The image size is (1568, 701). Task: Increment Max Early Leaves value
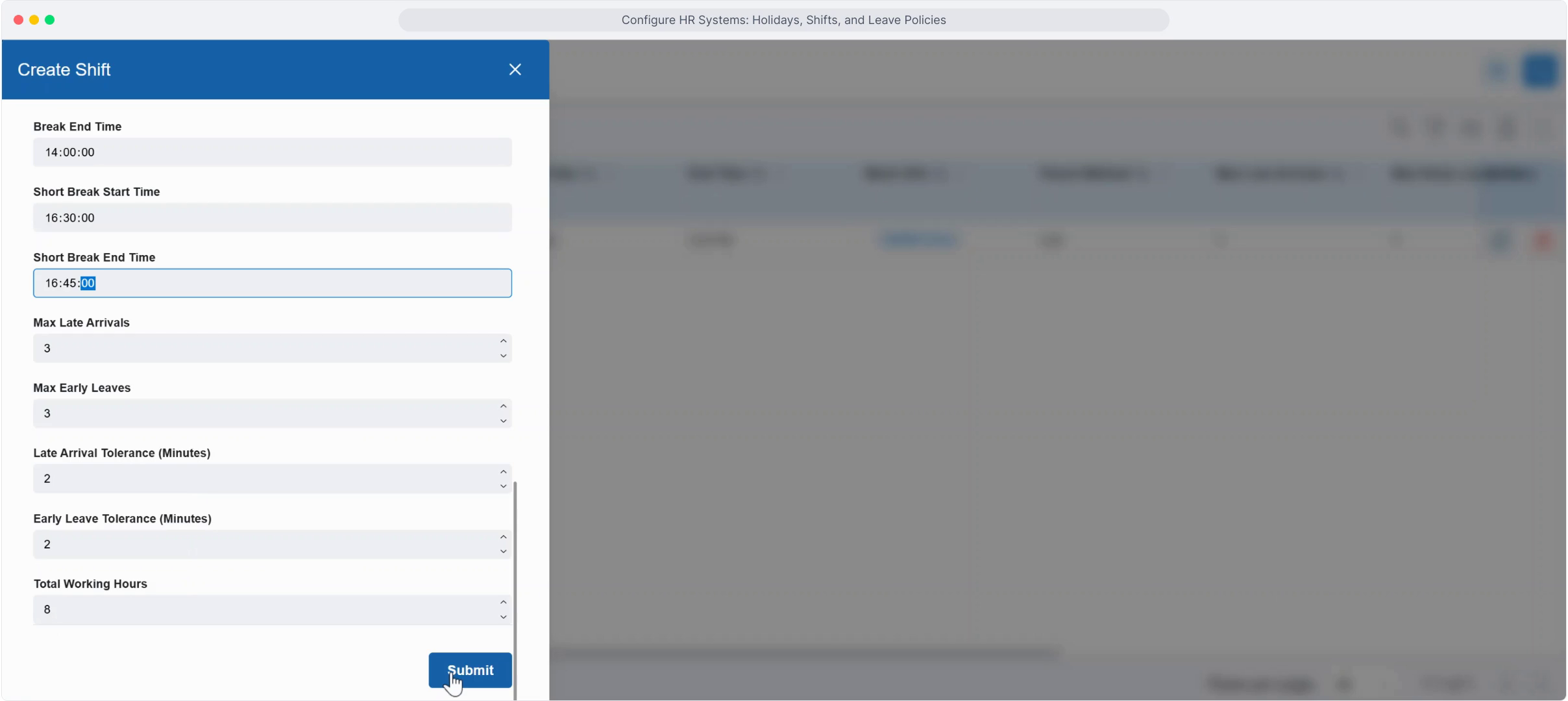[x=503, y=406]
